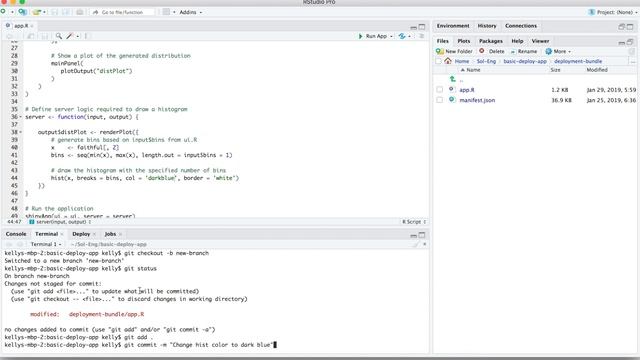Screen dimensions: 640x360
Task: Switch to the Packages tab
Action: (491, 41)
